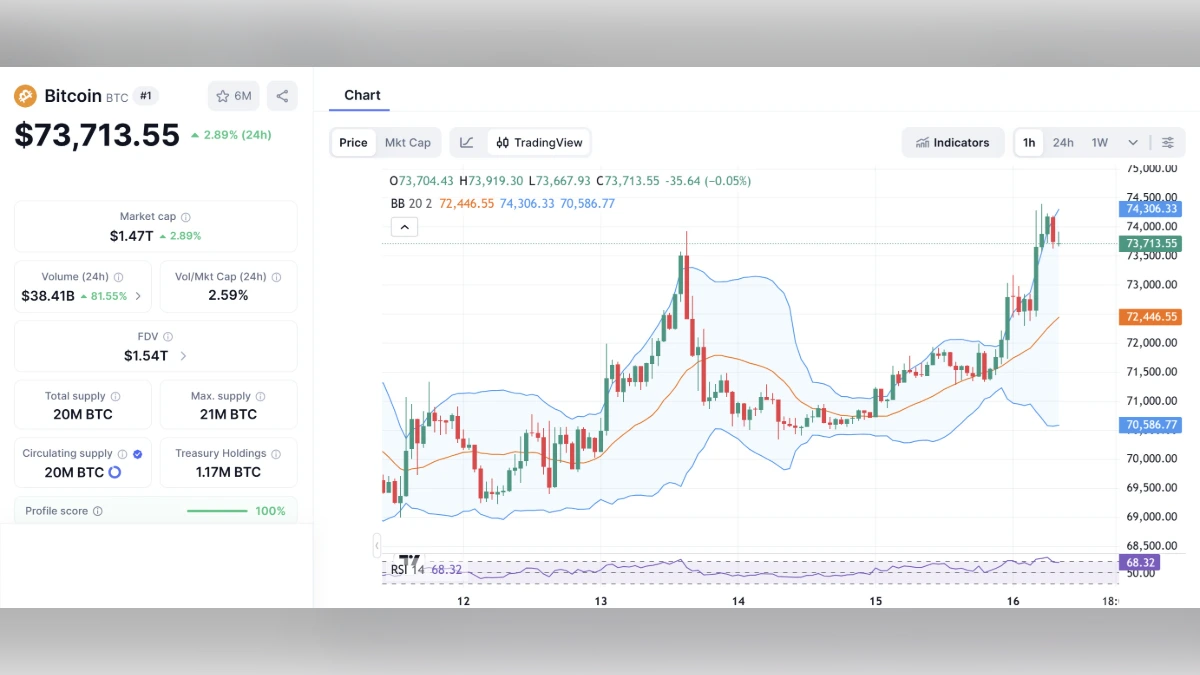Image resolution: width=1200 pixels, height=675 pixels.
Task: Click the Bitcoin coin logo icon
Action: click(x=25, y=95)
